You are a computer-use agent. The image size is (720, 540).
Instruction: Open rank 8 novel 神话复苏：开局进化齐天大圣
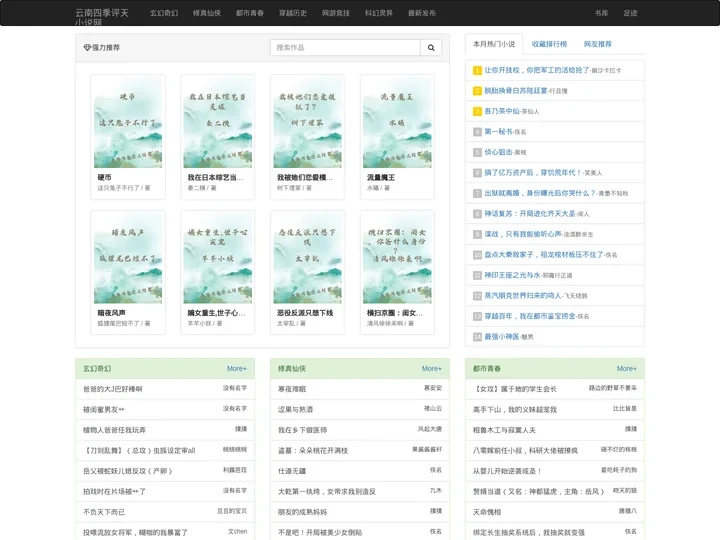(530, 214)
